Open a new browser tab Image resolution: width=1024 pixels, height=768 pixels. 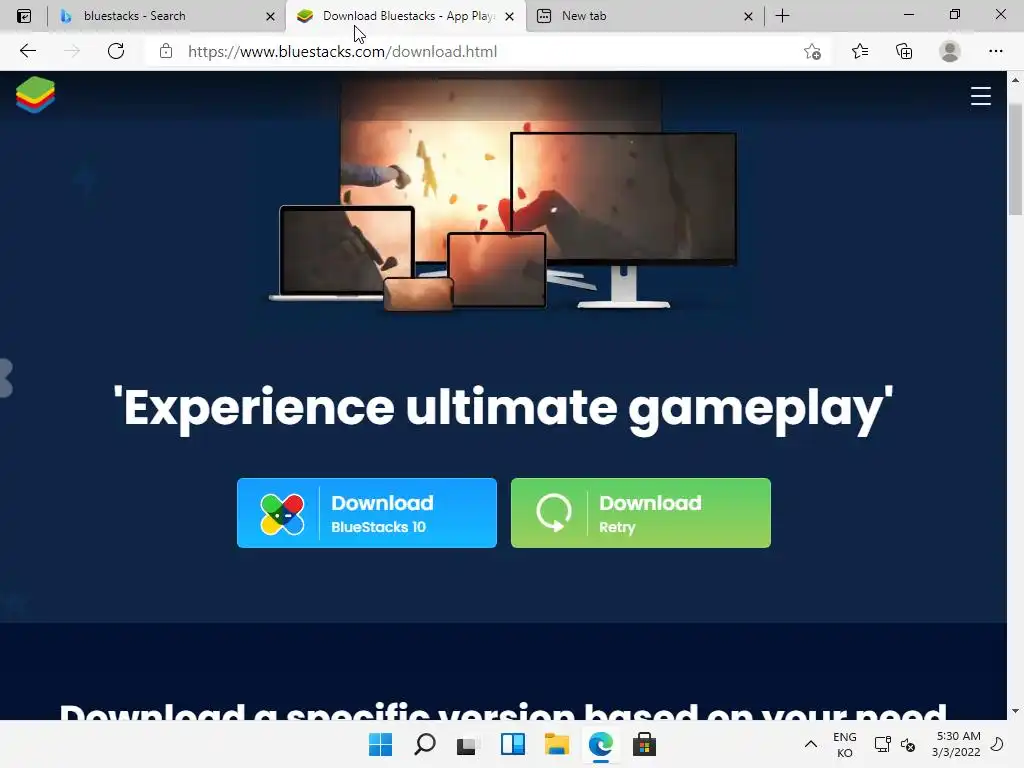(782, 16)
